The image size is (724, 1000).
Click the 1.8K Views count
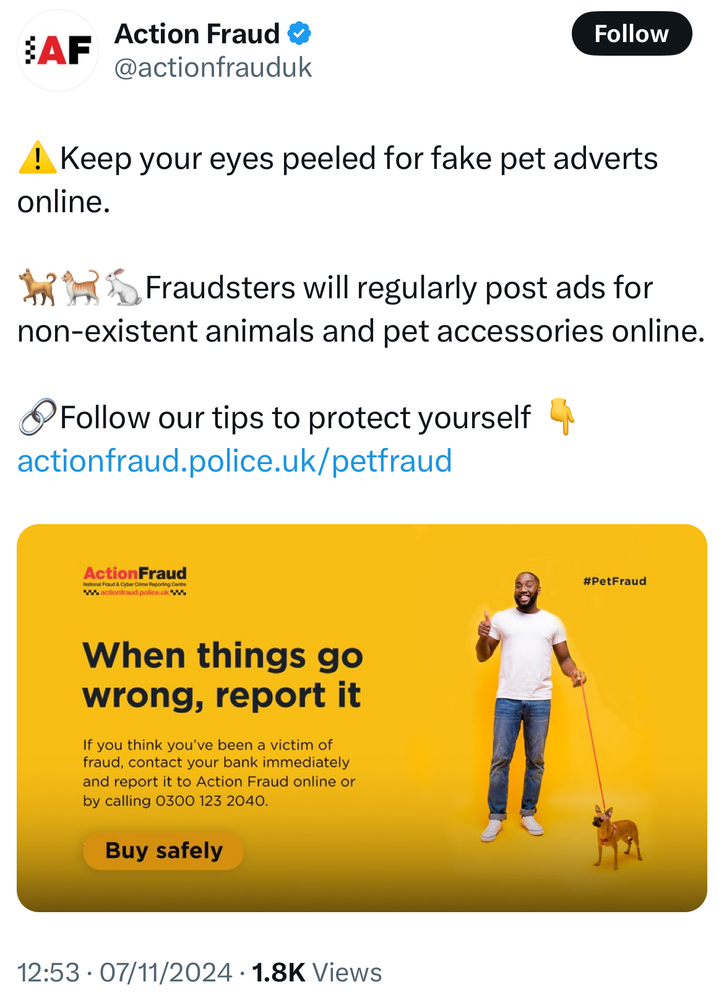317,972
